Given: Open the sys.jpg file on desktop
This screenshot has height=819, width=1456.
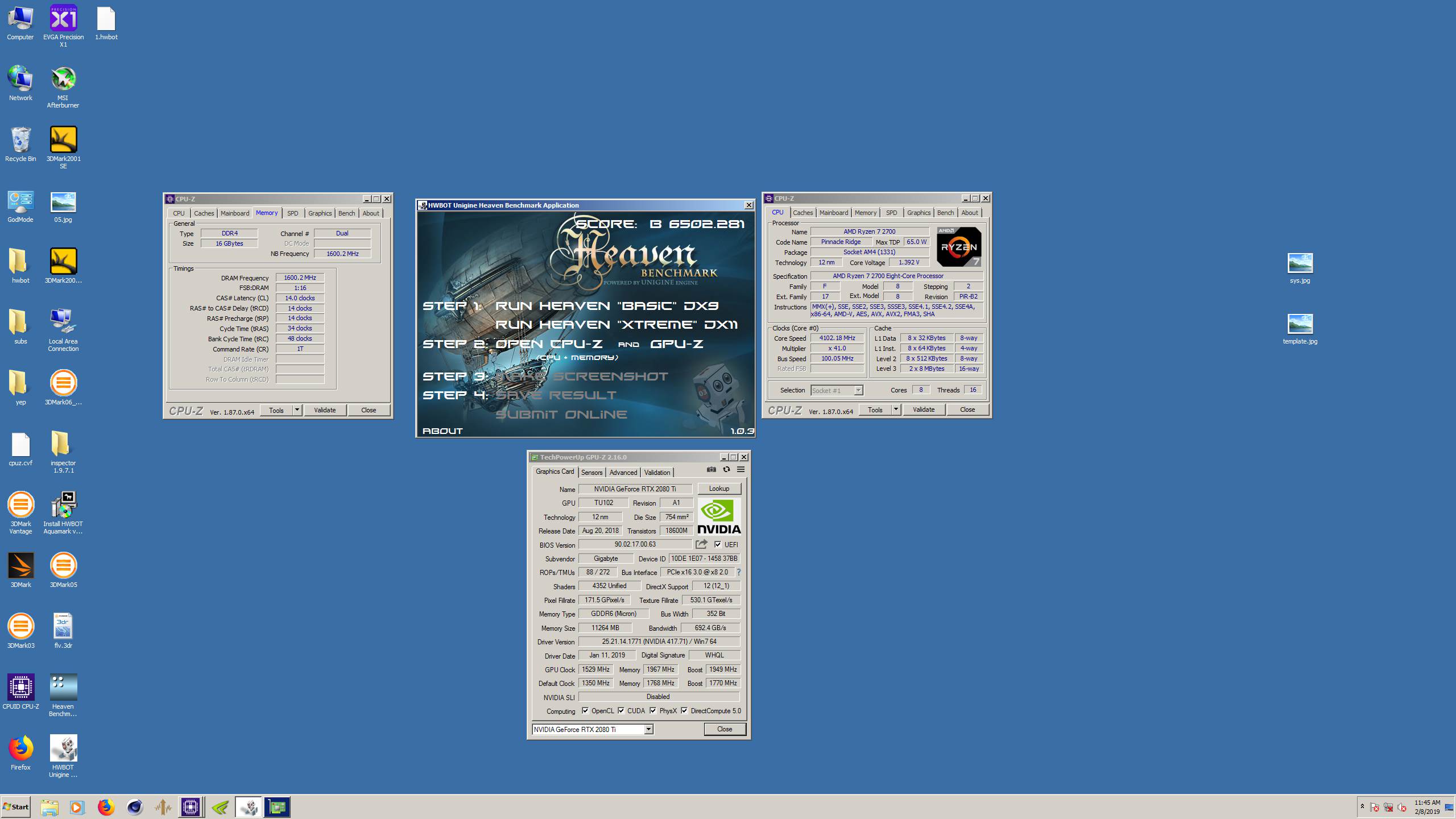Looking at the screenshot, I should click(1300, 268).
